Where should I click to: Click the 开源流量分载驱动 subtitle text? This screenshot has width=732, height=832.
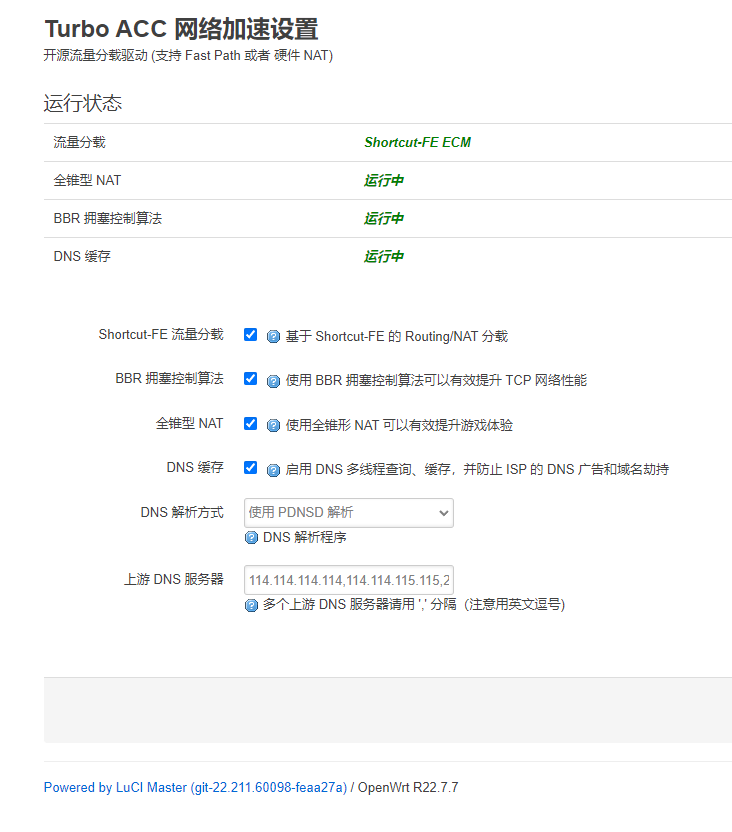pyautogui.click(x=188, y=56)
